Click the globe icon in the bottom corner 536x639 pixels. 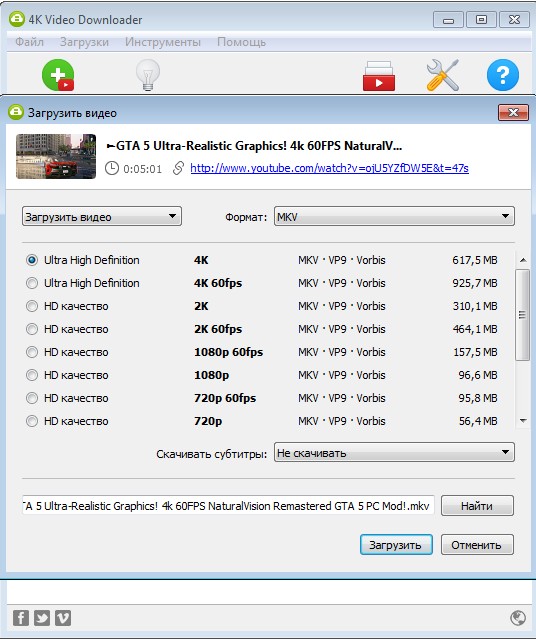[518, 618]
